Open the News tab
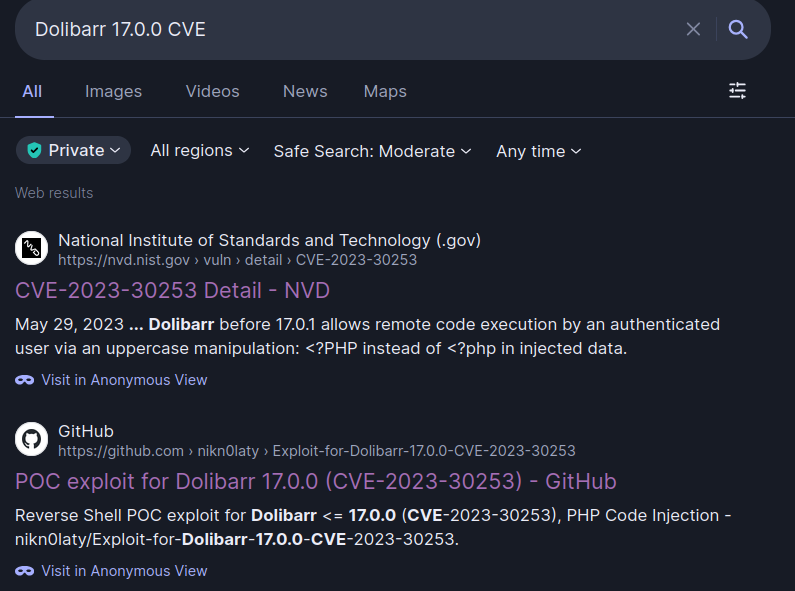The height and width of the screenshot is (591, 795). tap(305, 91)
